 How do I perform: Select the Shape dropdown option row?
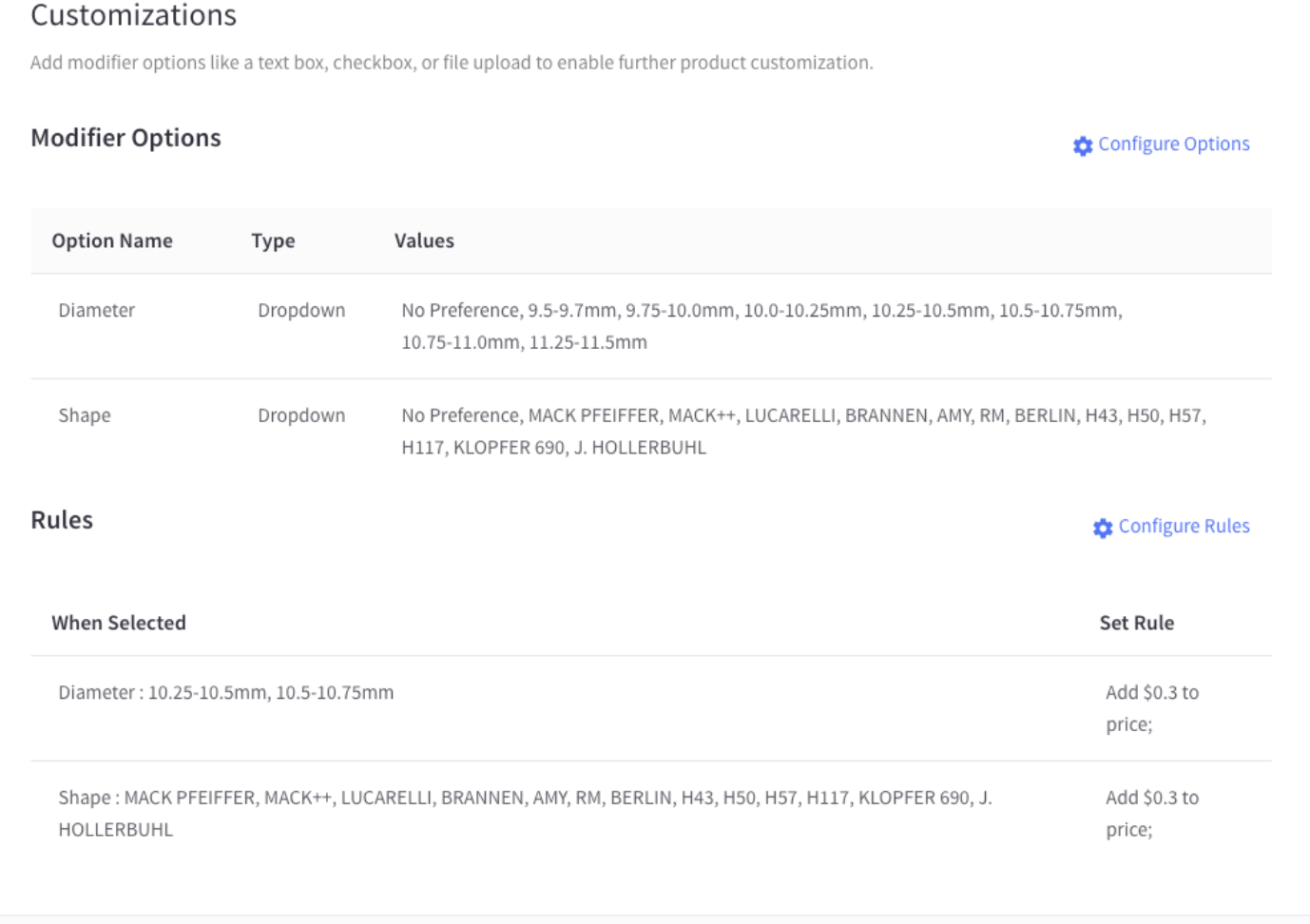tap(85, 415)
